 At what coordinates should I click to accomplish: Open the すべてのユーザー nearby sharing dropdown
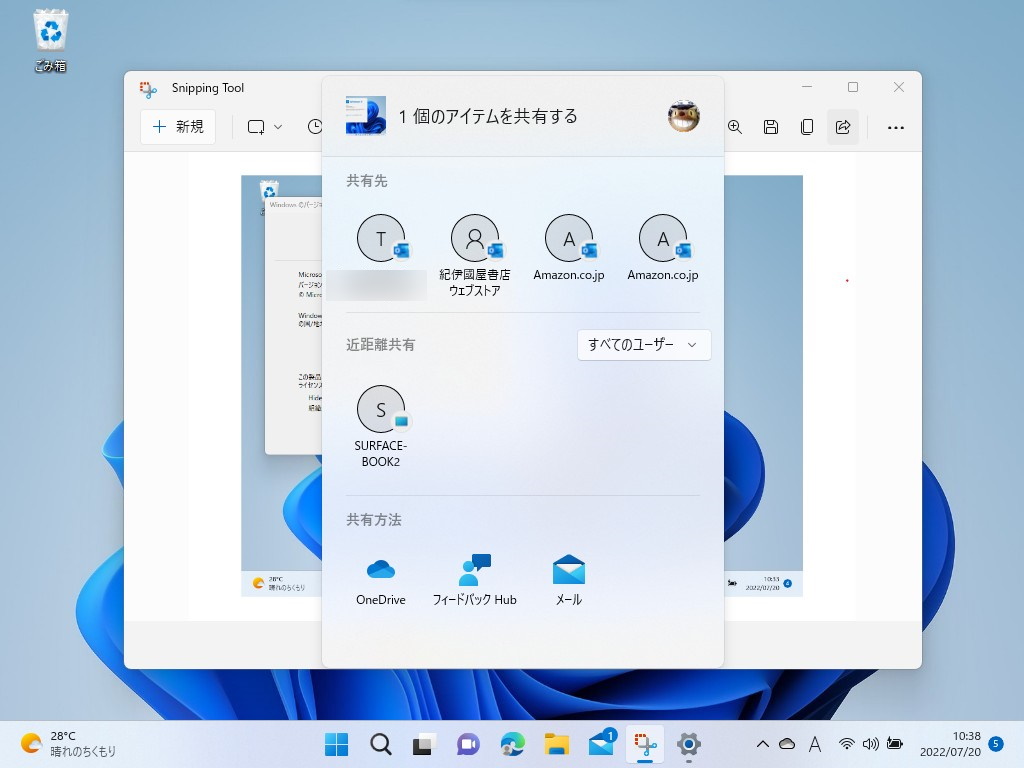[x=643, y=345]
